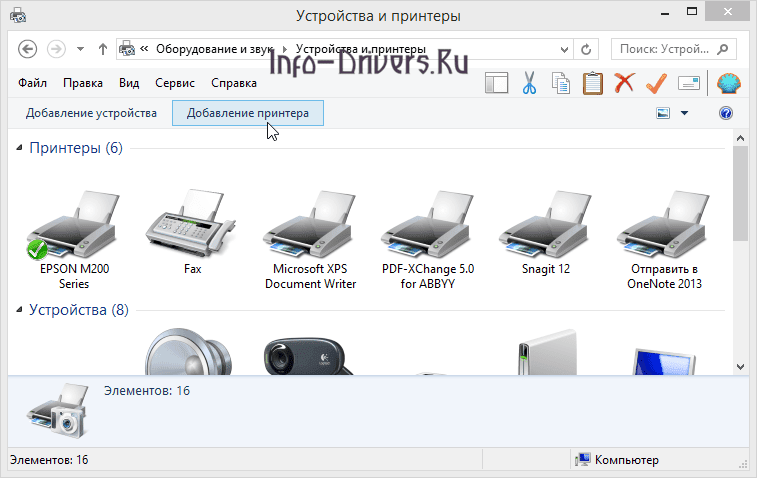The image size is (757, 478).
Task: Click the window's printer icon in title bar
Action: pos(18,15)
